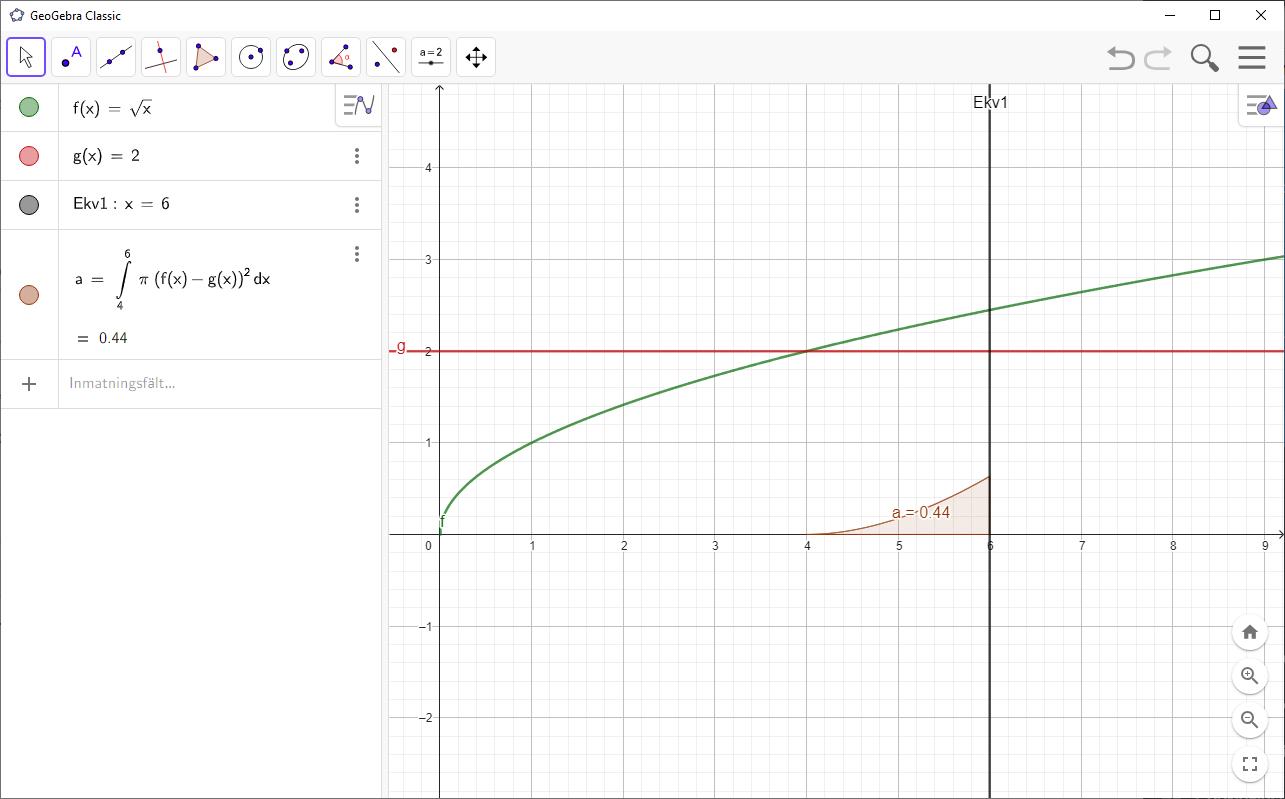
Task: Select the Move arrow tool
Action: tap(26, 57)
